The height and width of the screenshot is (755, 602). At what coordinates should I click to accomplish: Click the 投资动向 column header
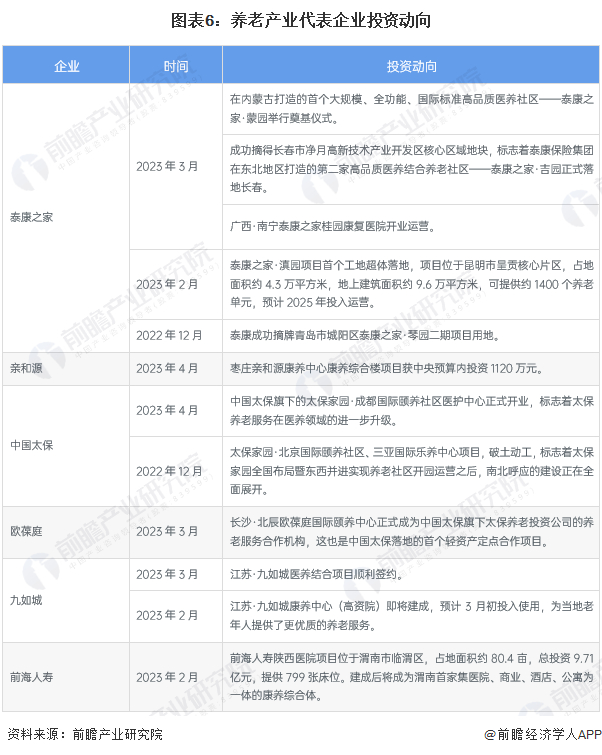tap(411, 65)
